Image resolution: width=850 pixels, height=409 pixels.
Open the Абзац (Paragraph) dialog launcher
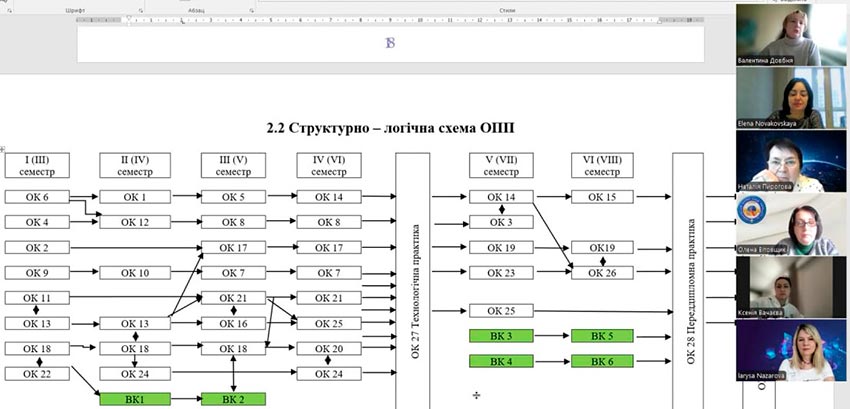pyautogui.click(x=250, y=9)
